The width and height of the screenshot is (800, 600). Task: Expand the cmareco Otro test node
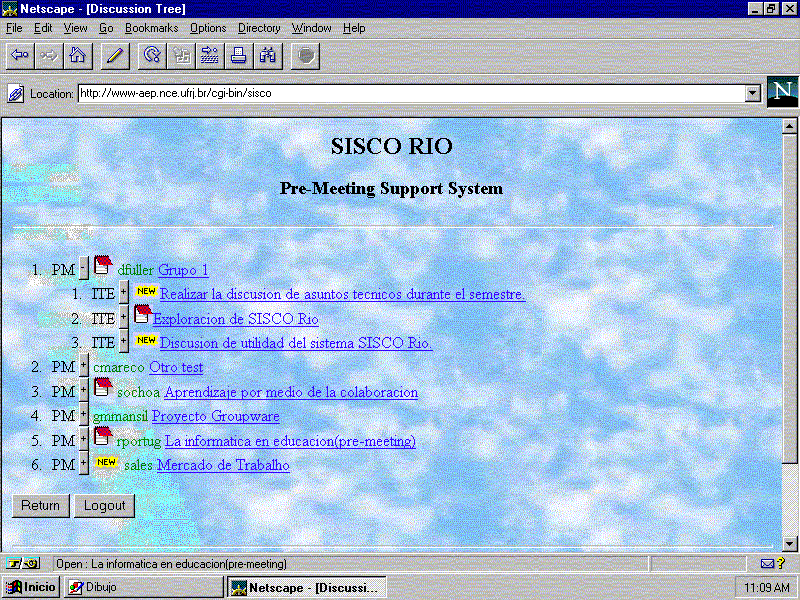pos(84,366)
